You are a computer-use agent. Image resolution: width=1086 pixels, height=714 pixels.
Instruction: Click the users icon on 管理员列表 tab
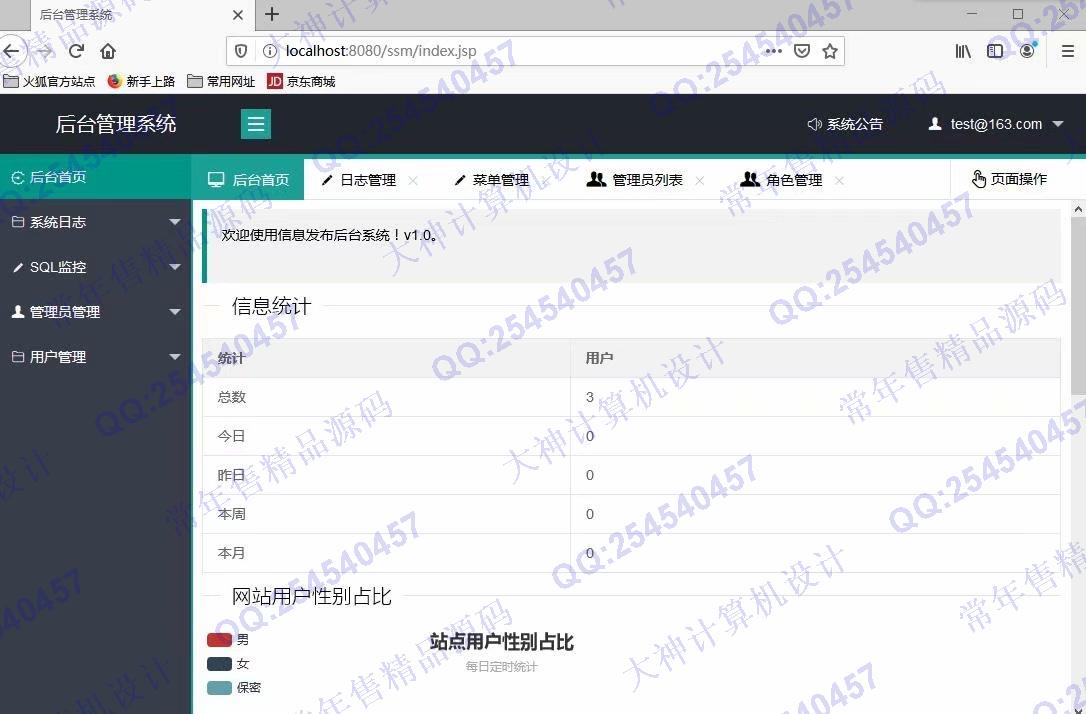point(596,179)
